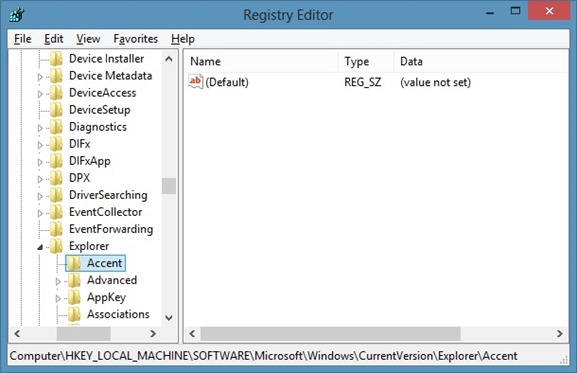Expand the DIFxApp key
Viewport: 577px width, 373px height.
coord(40,162)
